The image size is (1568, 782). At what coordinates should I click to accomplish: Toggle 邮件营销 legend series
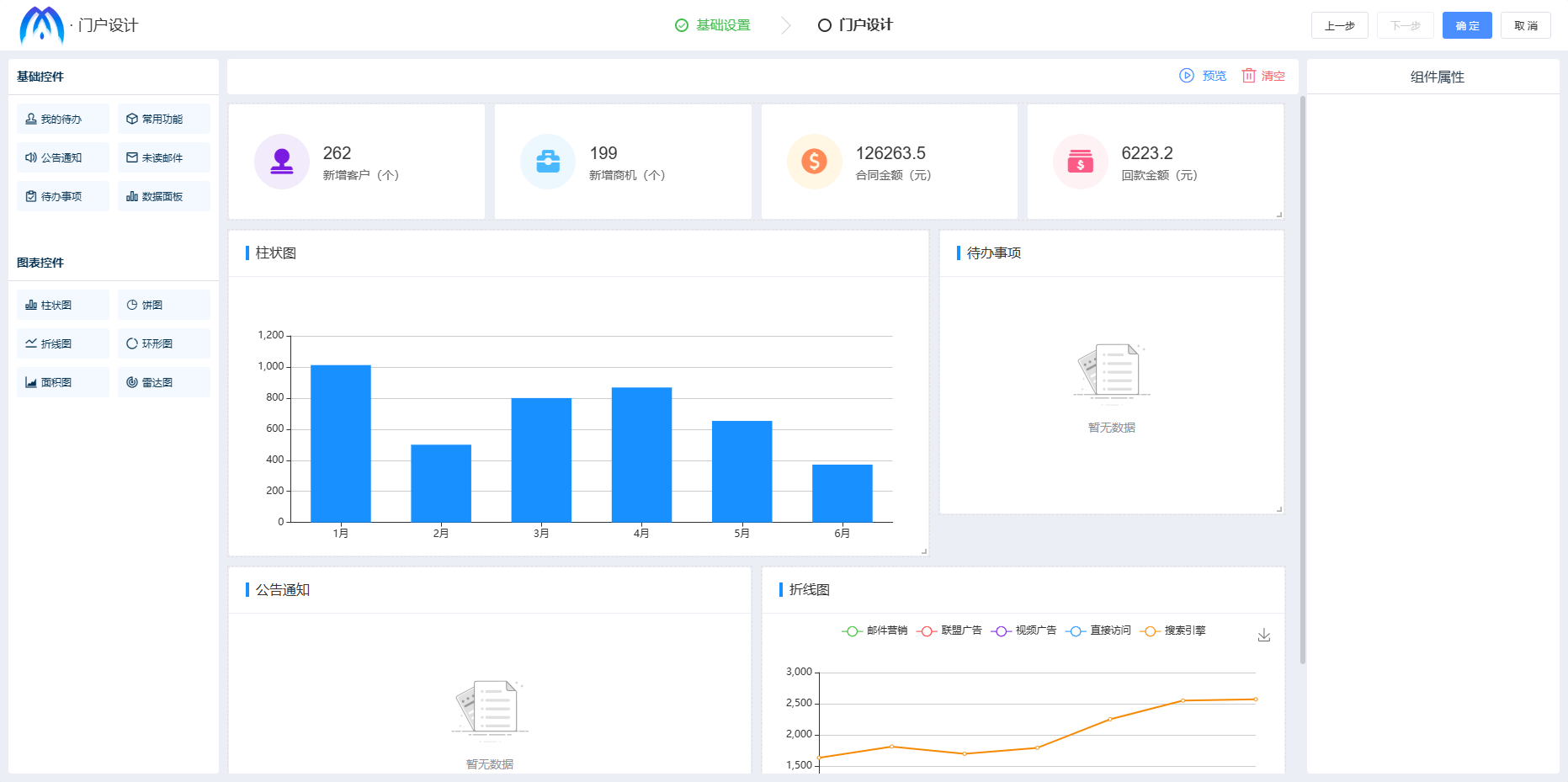click(x=874, y=630)
